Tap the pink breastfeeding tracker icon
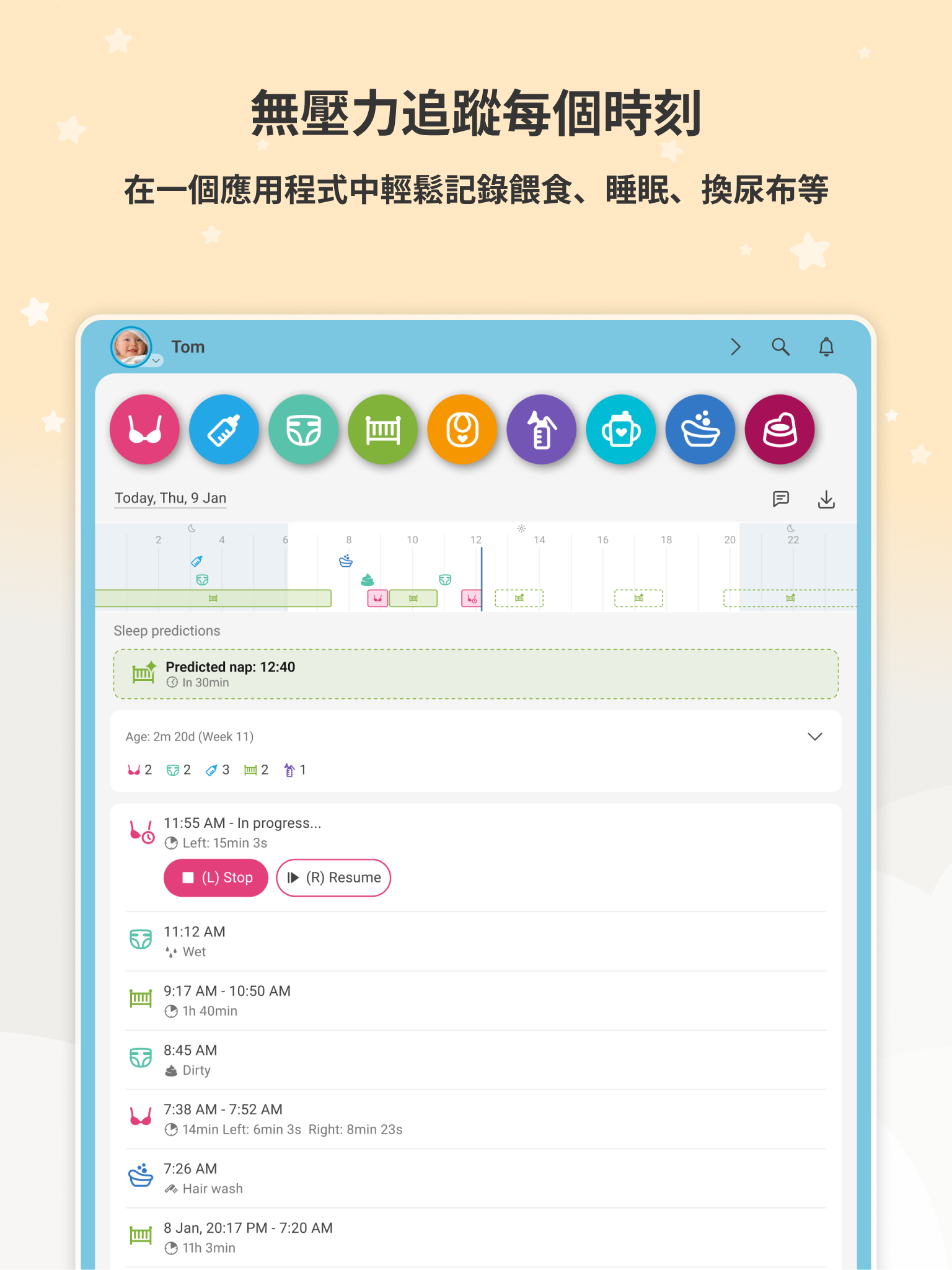The width and height of the screenshot is (952, 1270). point(144,429)
